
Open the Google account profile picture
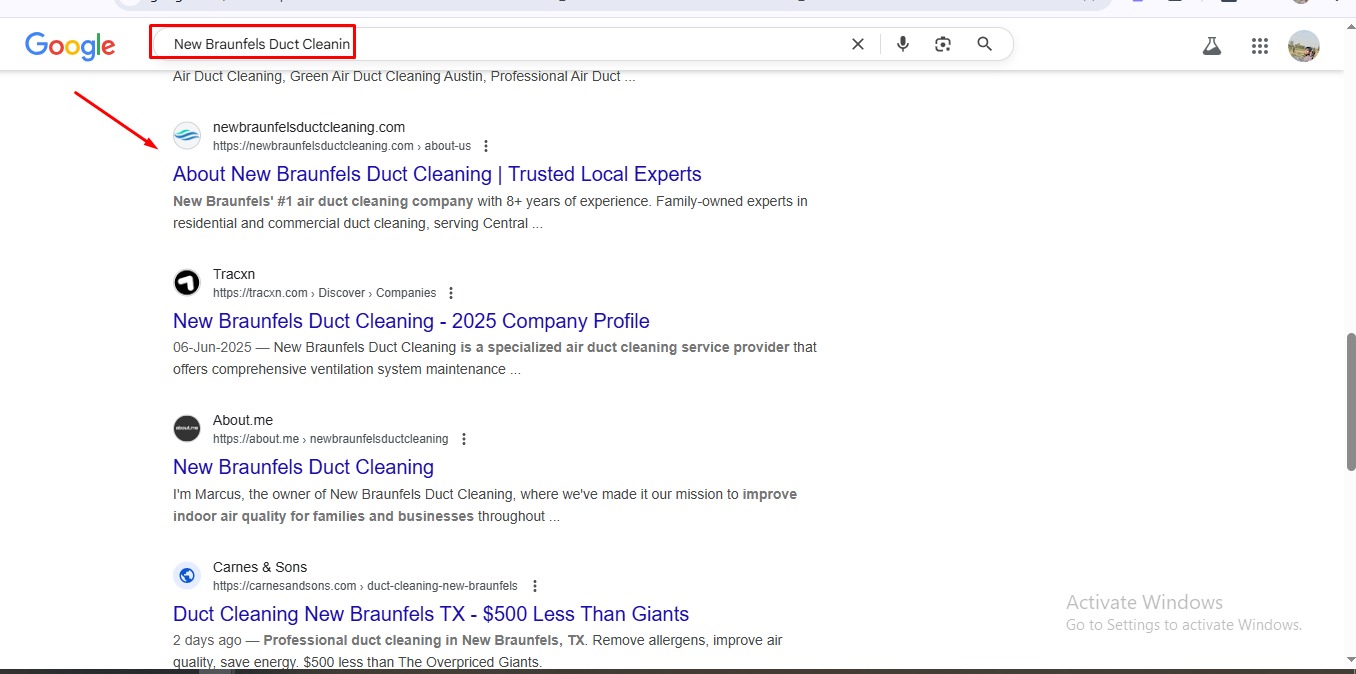1303,46
